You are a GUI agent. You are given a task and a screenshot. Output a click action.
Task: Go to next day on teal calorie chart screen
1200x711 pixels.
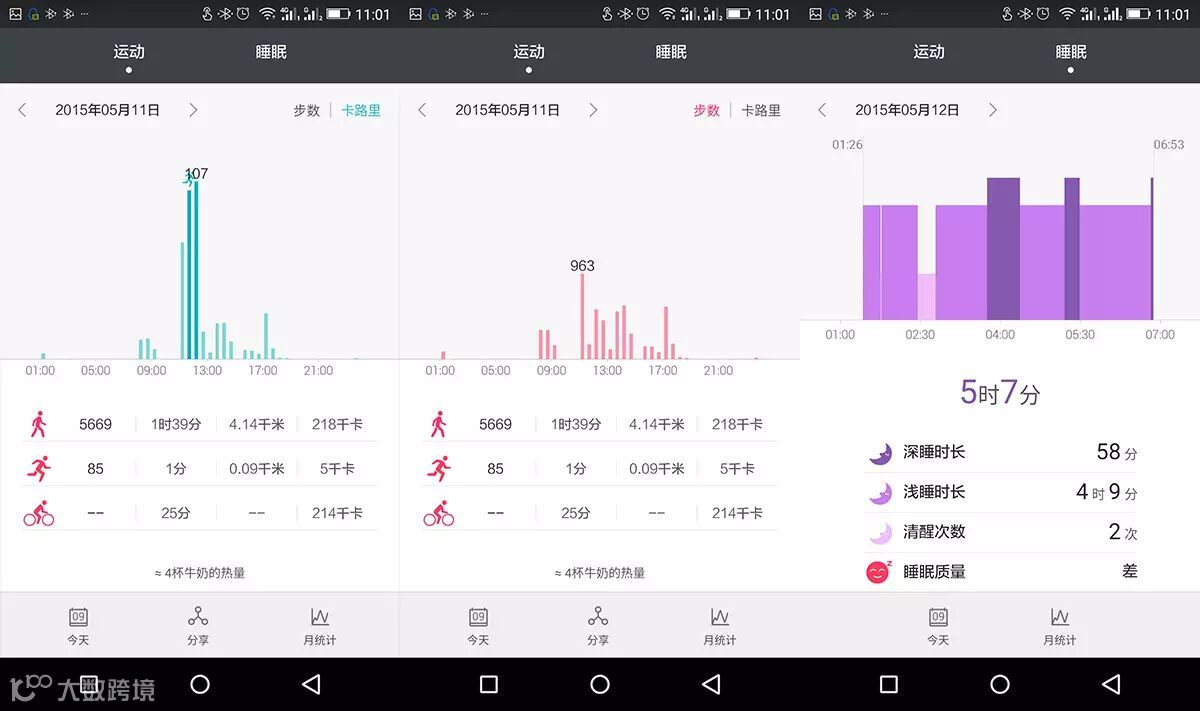(193, 110)
